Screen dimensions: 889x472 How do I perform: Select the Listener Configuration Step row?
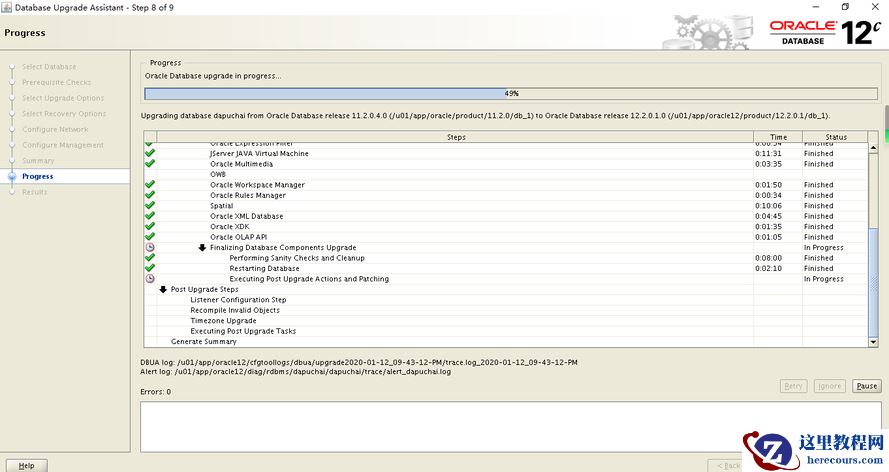[x=506, y=300]
